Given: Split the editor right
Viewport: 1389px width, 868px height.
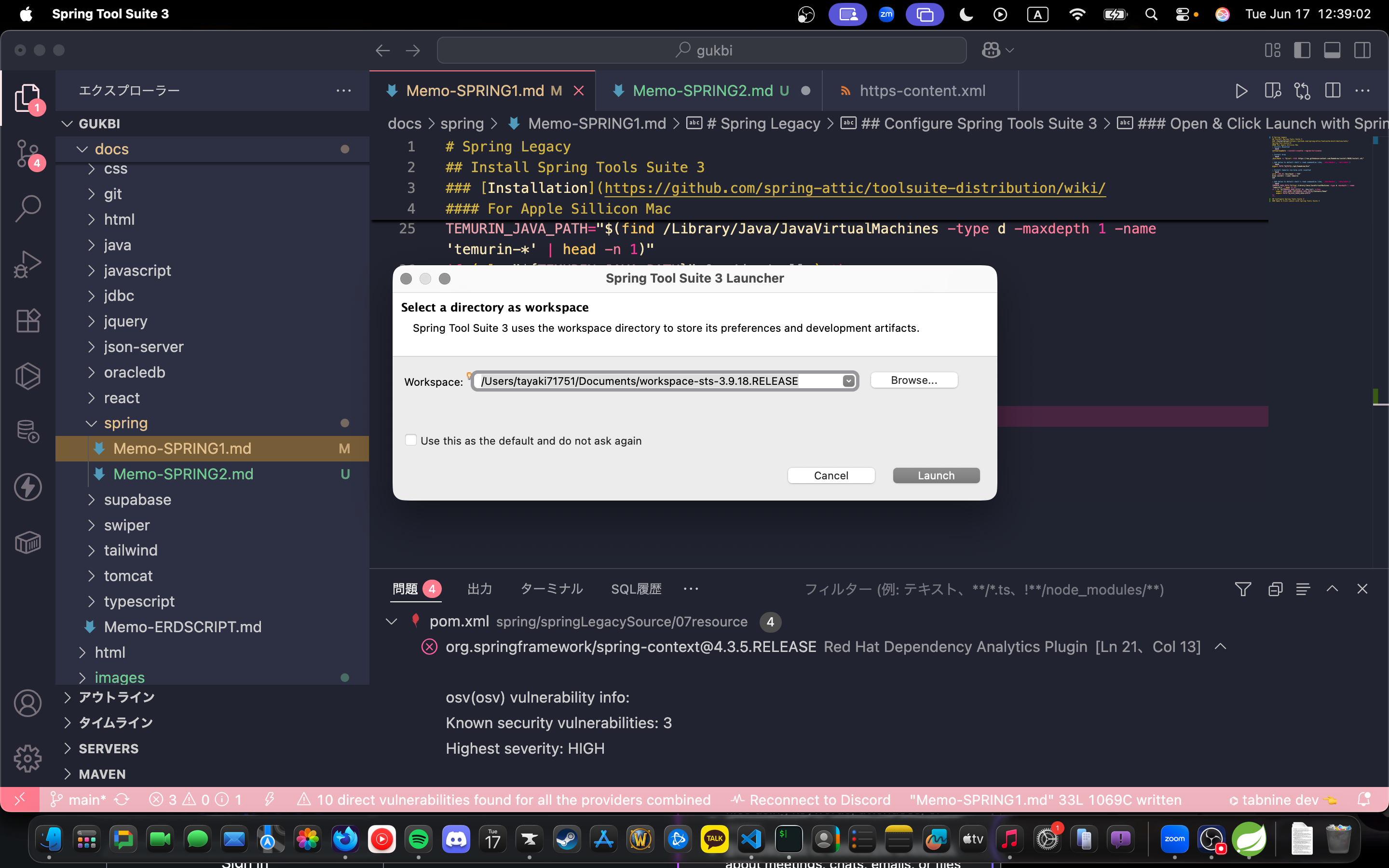Looking at the screenshot, I should coord(1333,91).
